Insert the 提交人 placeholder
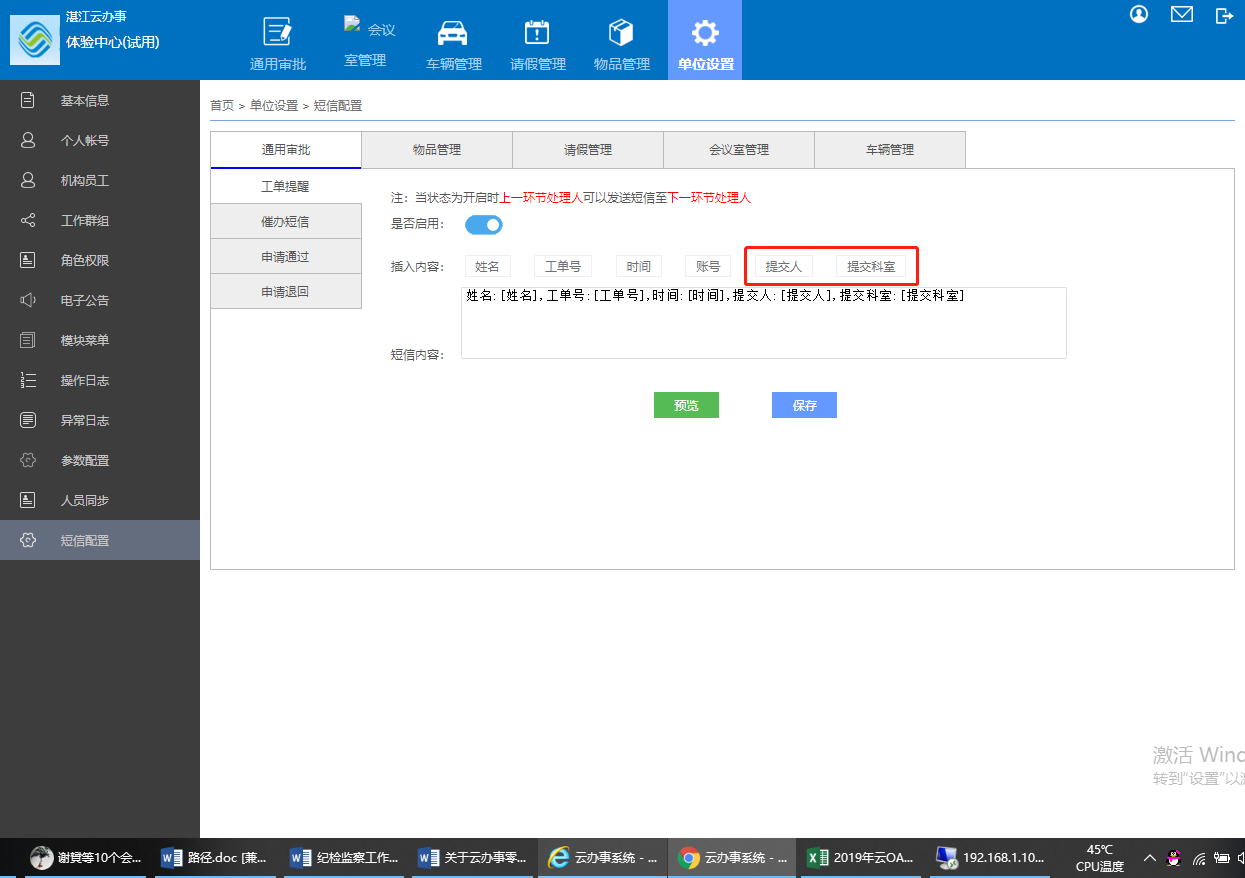Image resolution: width=1245 pixels, height=878 pixels. pyautogui.click(x=784, y=266)
